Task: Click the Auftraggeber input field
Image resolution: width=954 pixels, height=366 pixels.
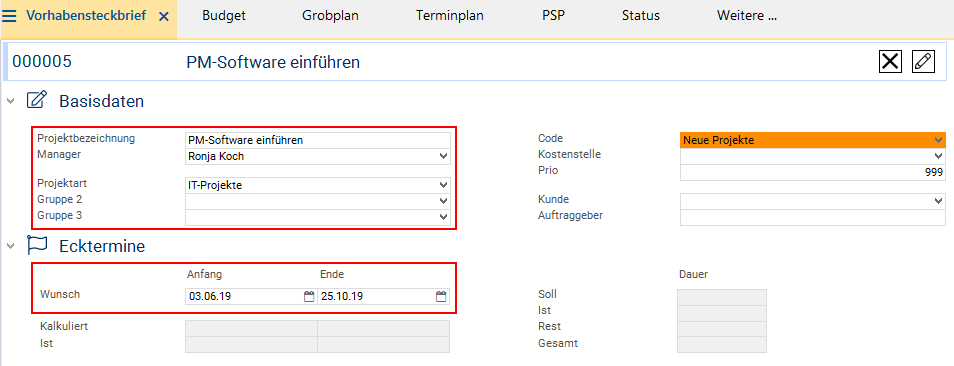Action: click(x=813, y=217)
